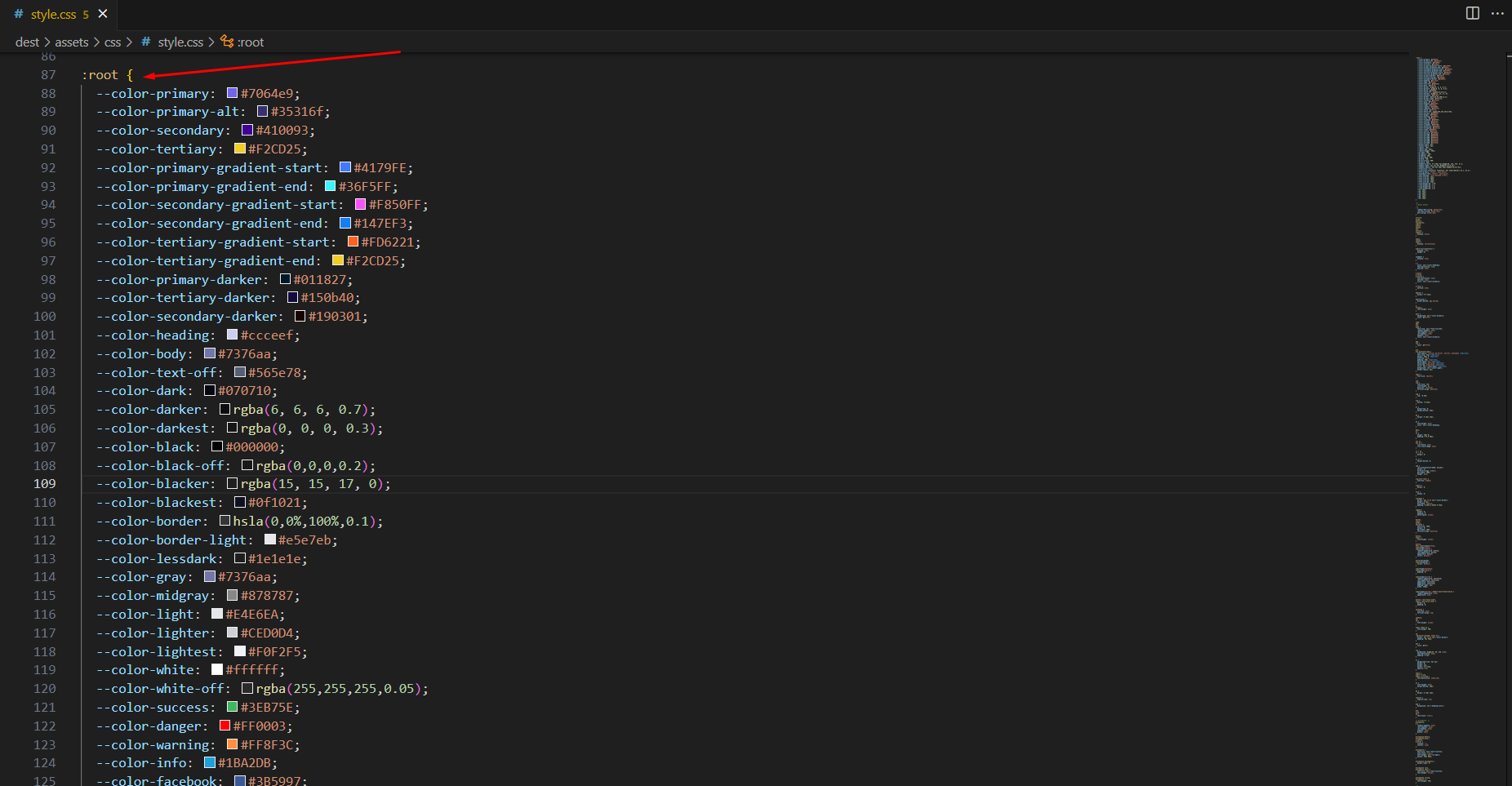This screenshot has width=1512, height=786.
Task: Click the #0f1021 blackest value text
Action: (274, 502)
